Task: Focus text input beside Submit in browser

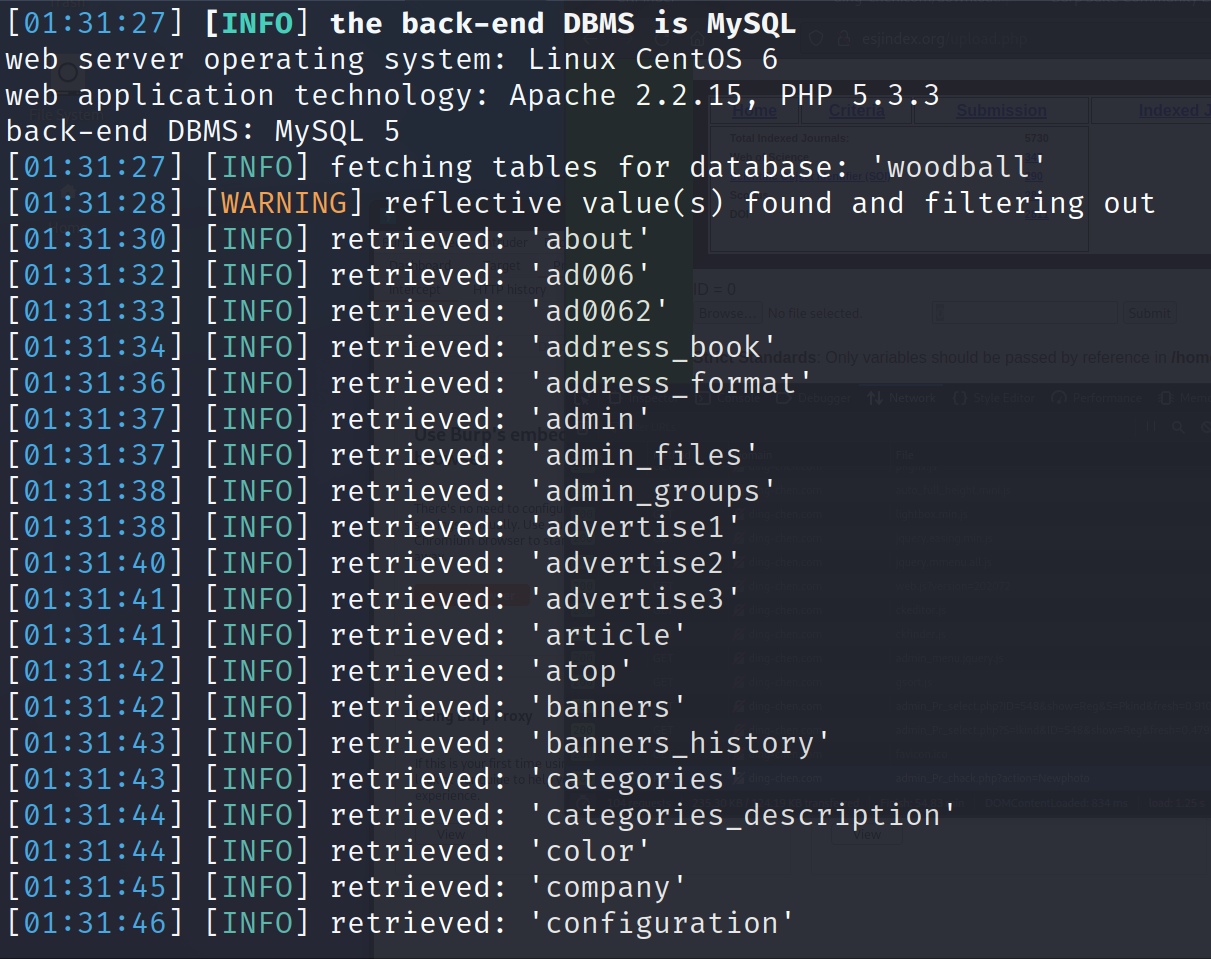Action: click(x=1025, y=314)
